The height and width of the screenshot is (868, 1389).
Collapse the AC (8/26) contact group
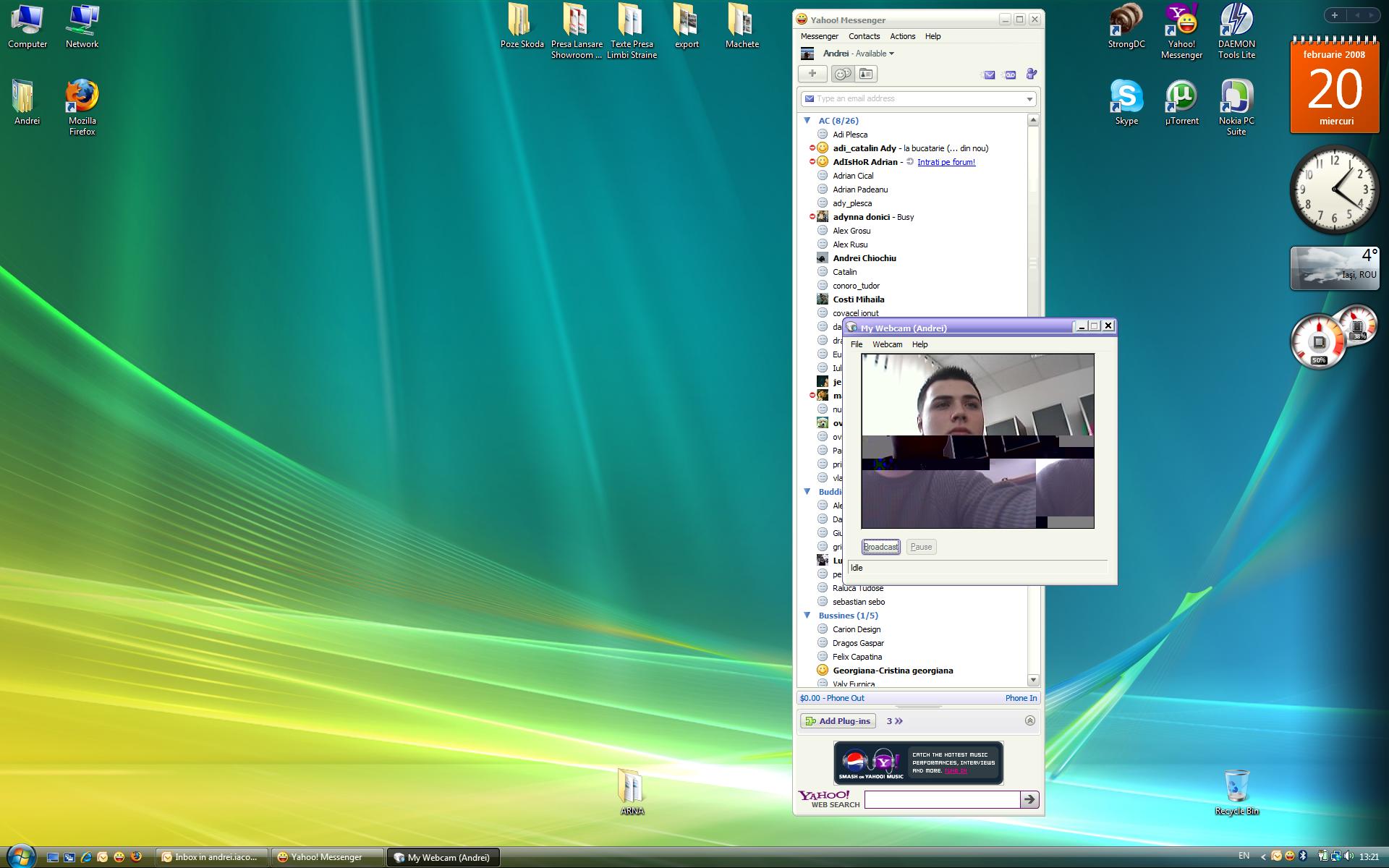click(x=807, y=121)
